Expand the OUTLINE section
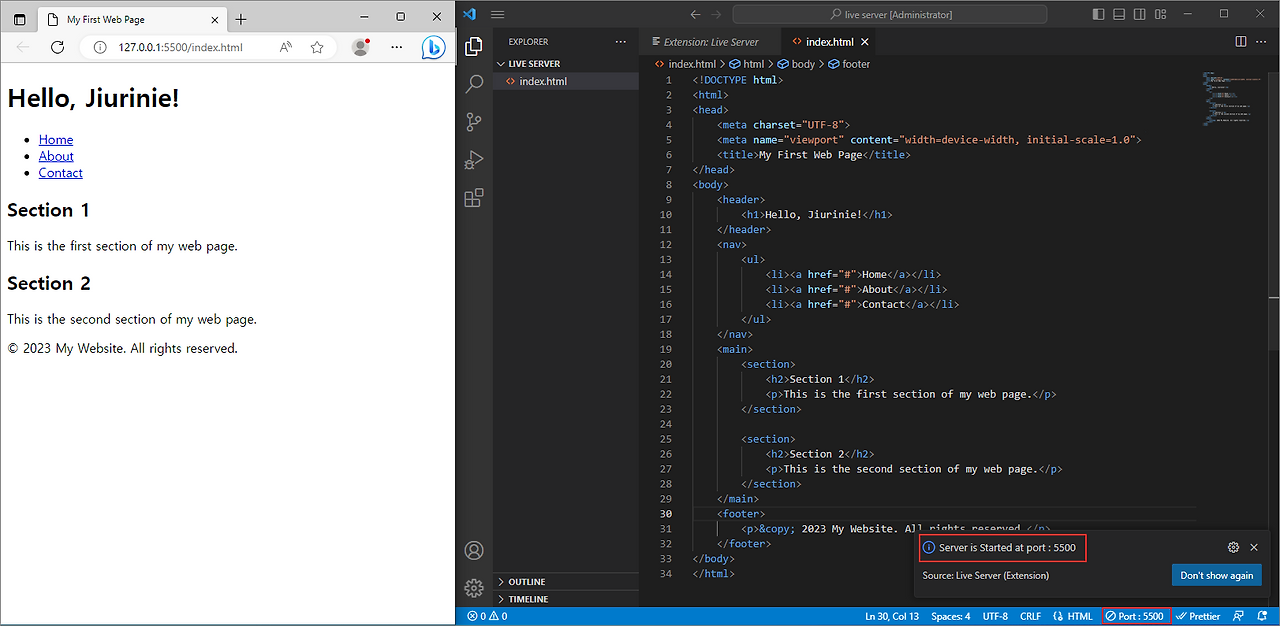 pyautogui.click(x=566, y=581)
